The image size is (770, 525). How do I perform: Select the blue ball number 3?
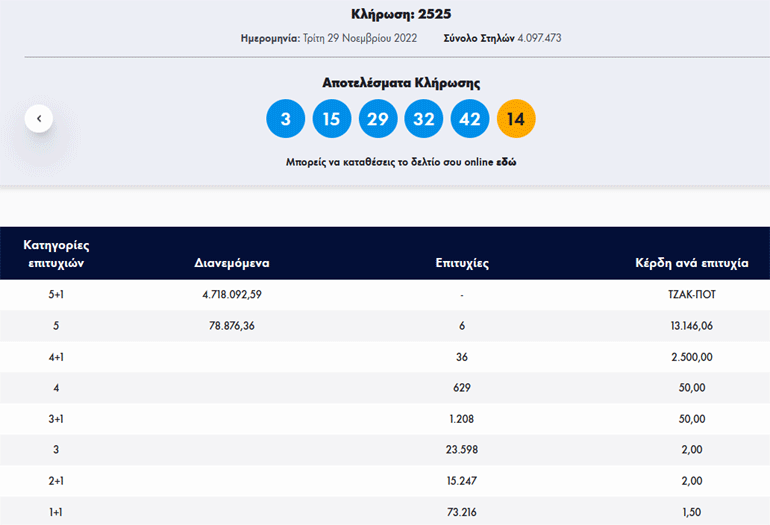[x=285, y=119]
